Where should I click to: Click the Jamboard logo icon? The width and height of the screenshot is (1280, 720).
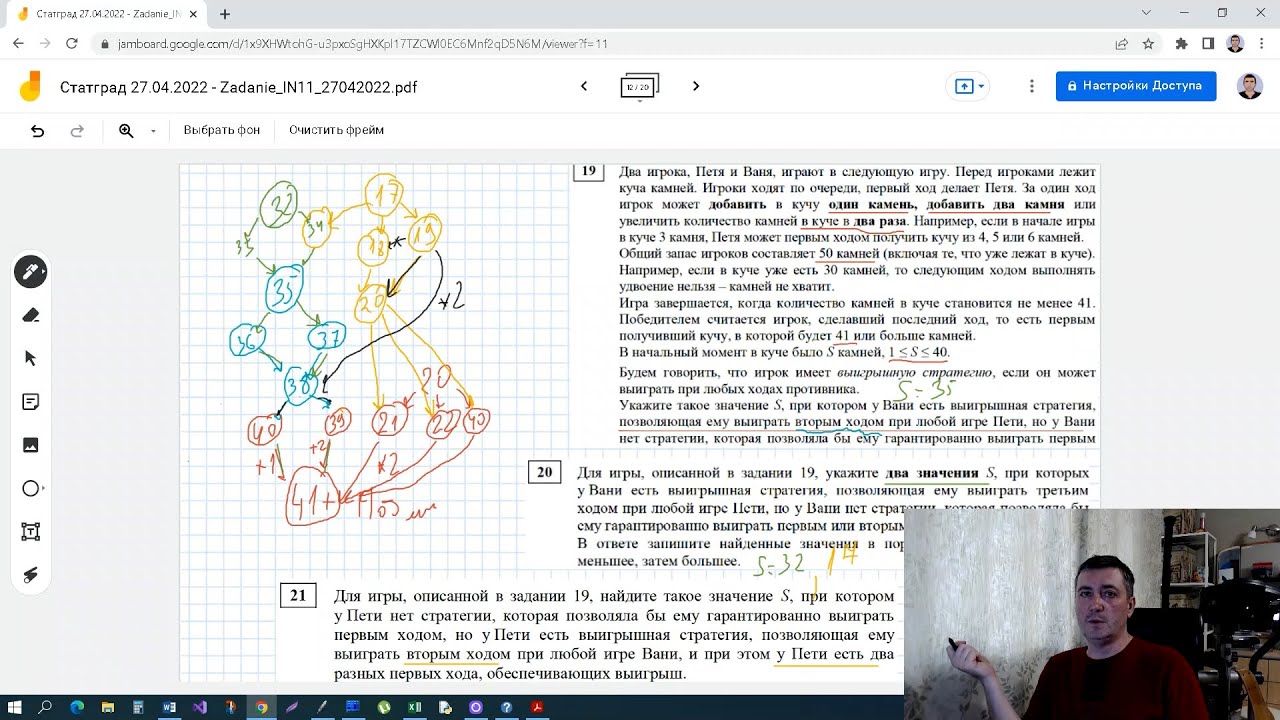pyautogui.click(x=30, y=86)
